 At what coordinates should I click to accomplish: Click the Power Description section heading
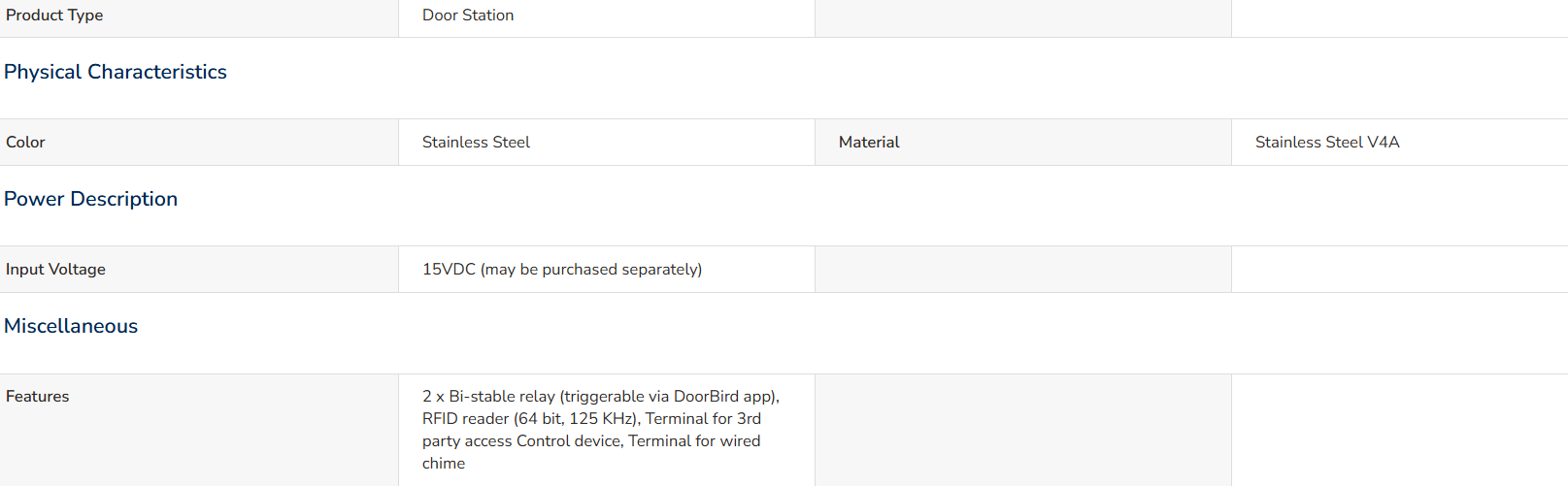91,199
